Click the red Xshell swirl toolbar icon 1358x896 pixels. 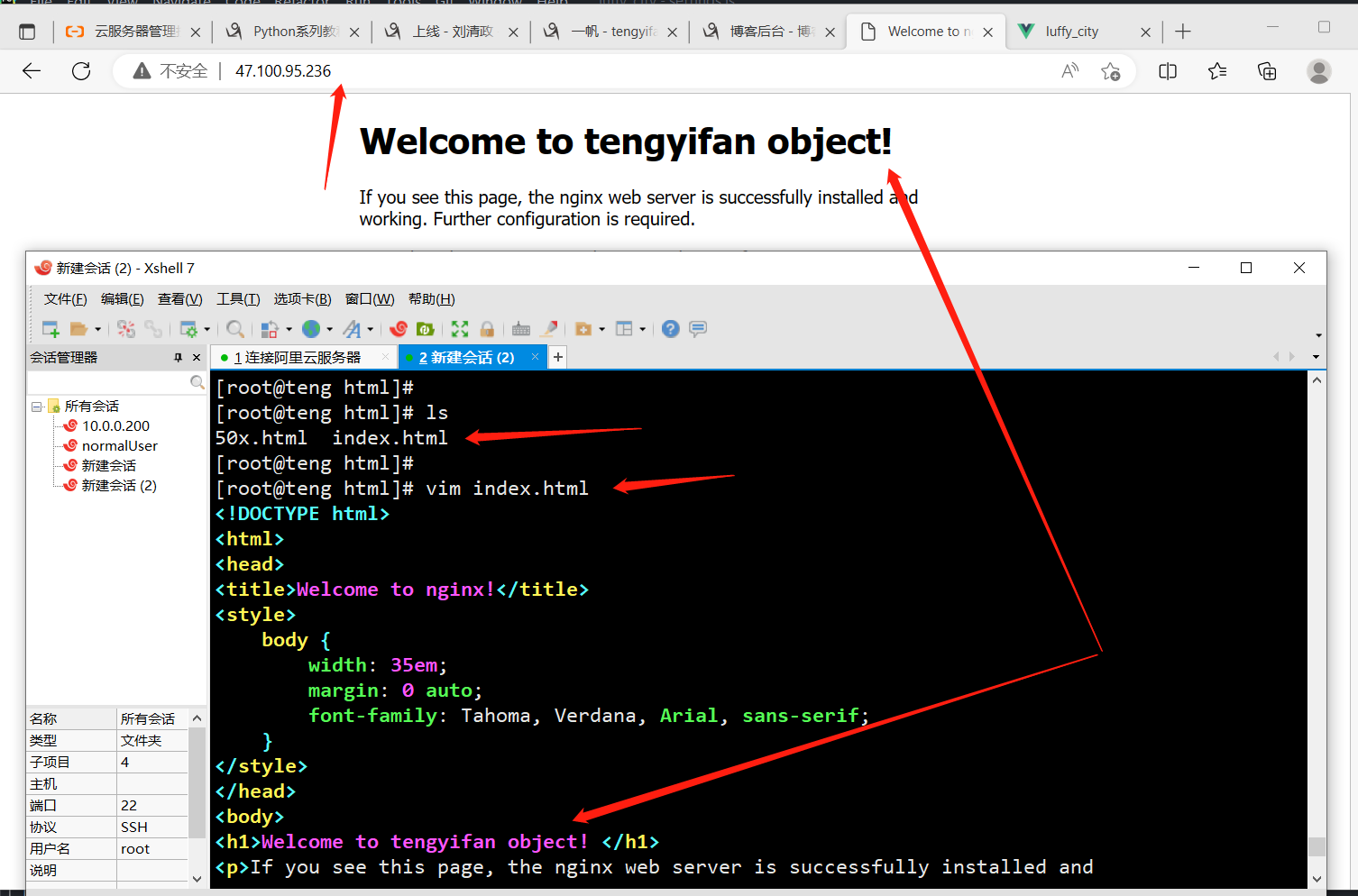tap(399, 329)
